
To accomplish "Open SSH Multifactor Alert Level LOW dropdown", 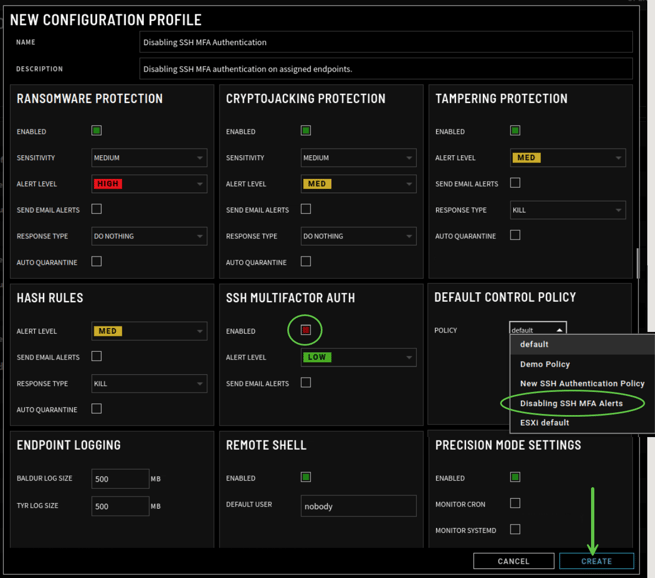I will pos(358,357).
